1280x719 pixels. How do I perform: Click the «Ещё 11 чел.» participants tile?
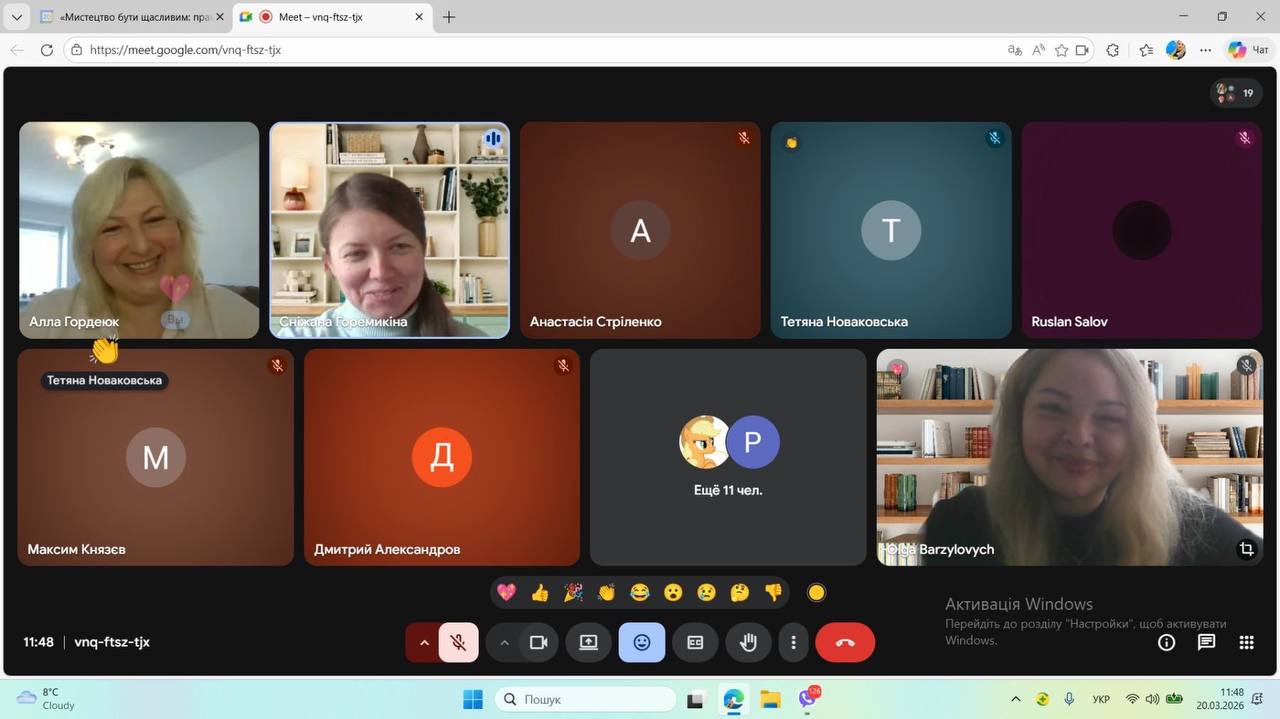tap(728, 457)
